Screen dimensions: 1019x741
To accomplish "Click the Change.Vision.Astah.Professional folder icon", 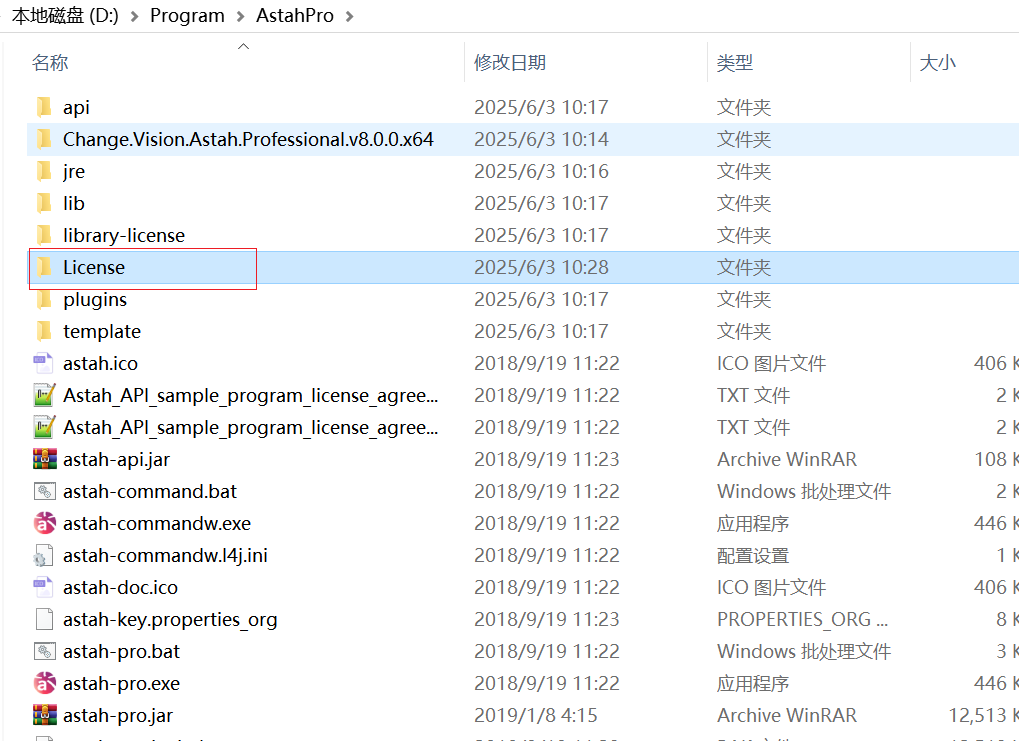I will [x=44, y=138].
